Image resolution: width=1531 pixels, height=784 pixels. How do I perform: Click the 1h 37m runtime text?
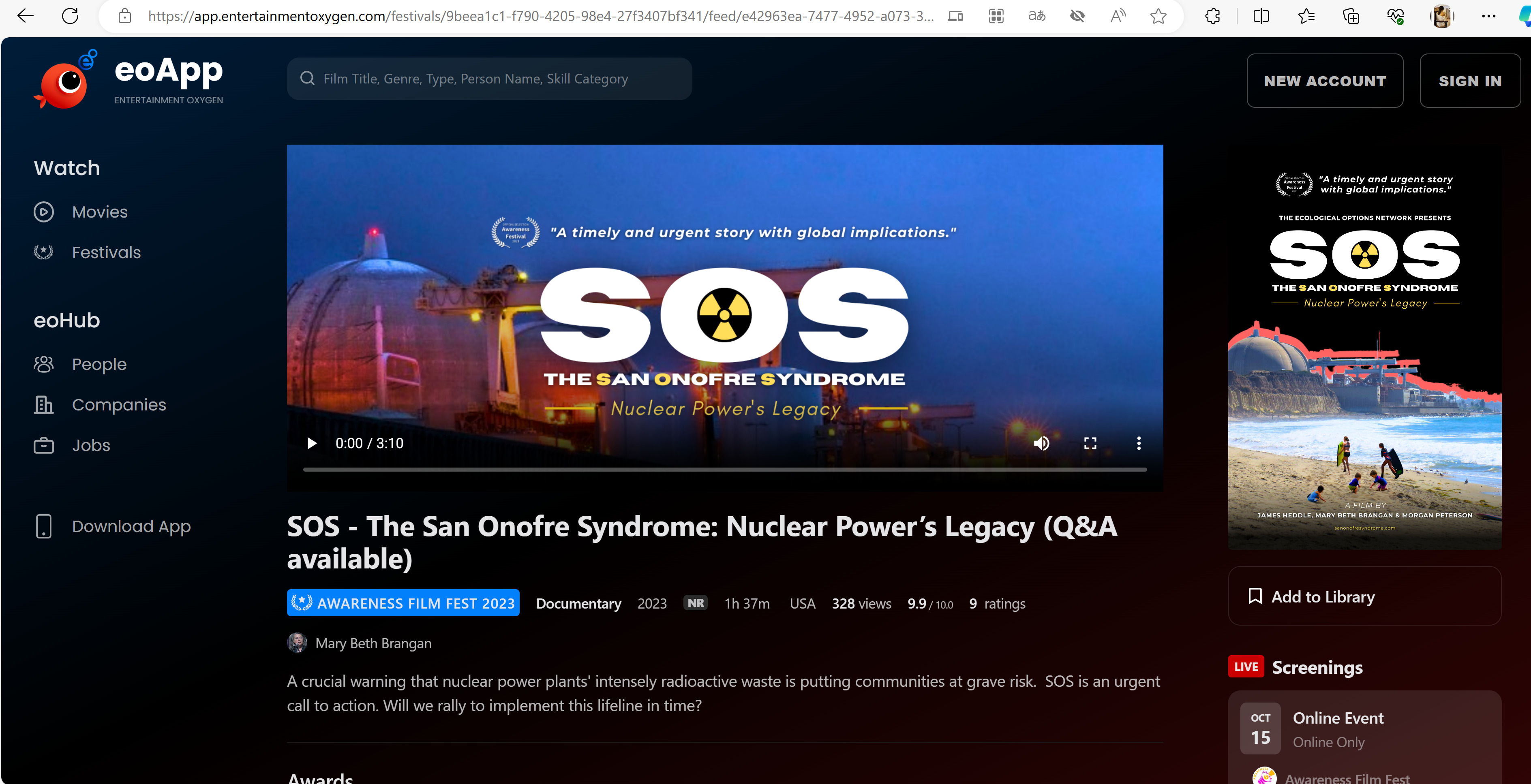[x=747, y=603]
